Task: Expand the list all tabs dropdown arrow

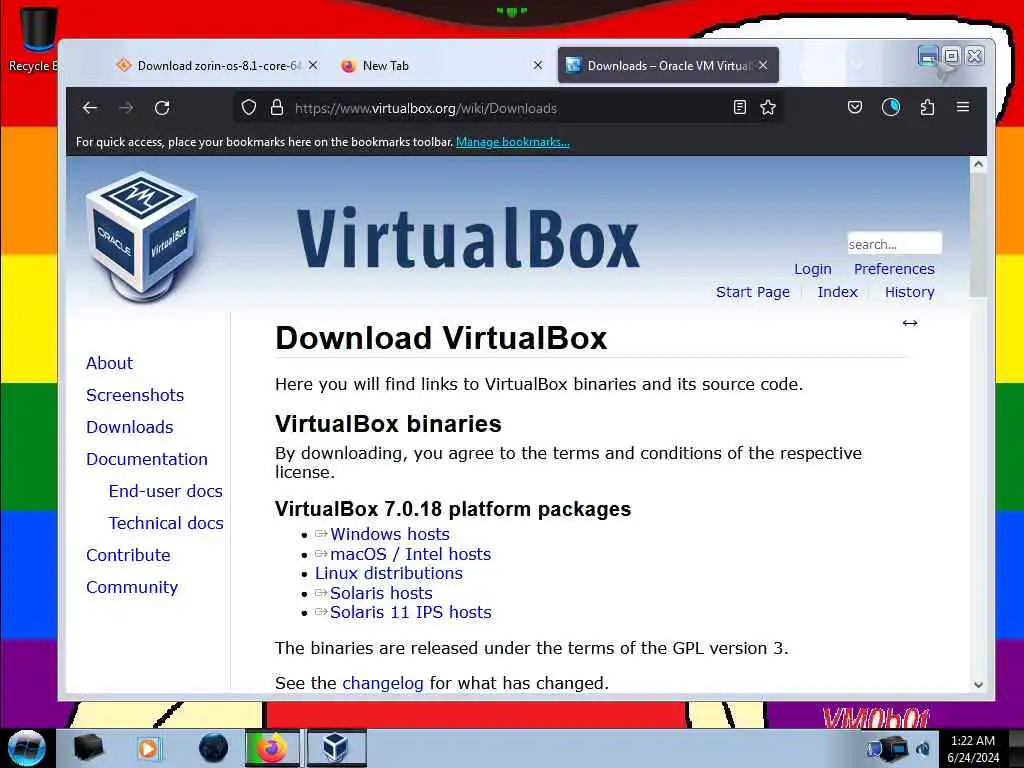Action: coord(857,65)
